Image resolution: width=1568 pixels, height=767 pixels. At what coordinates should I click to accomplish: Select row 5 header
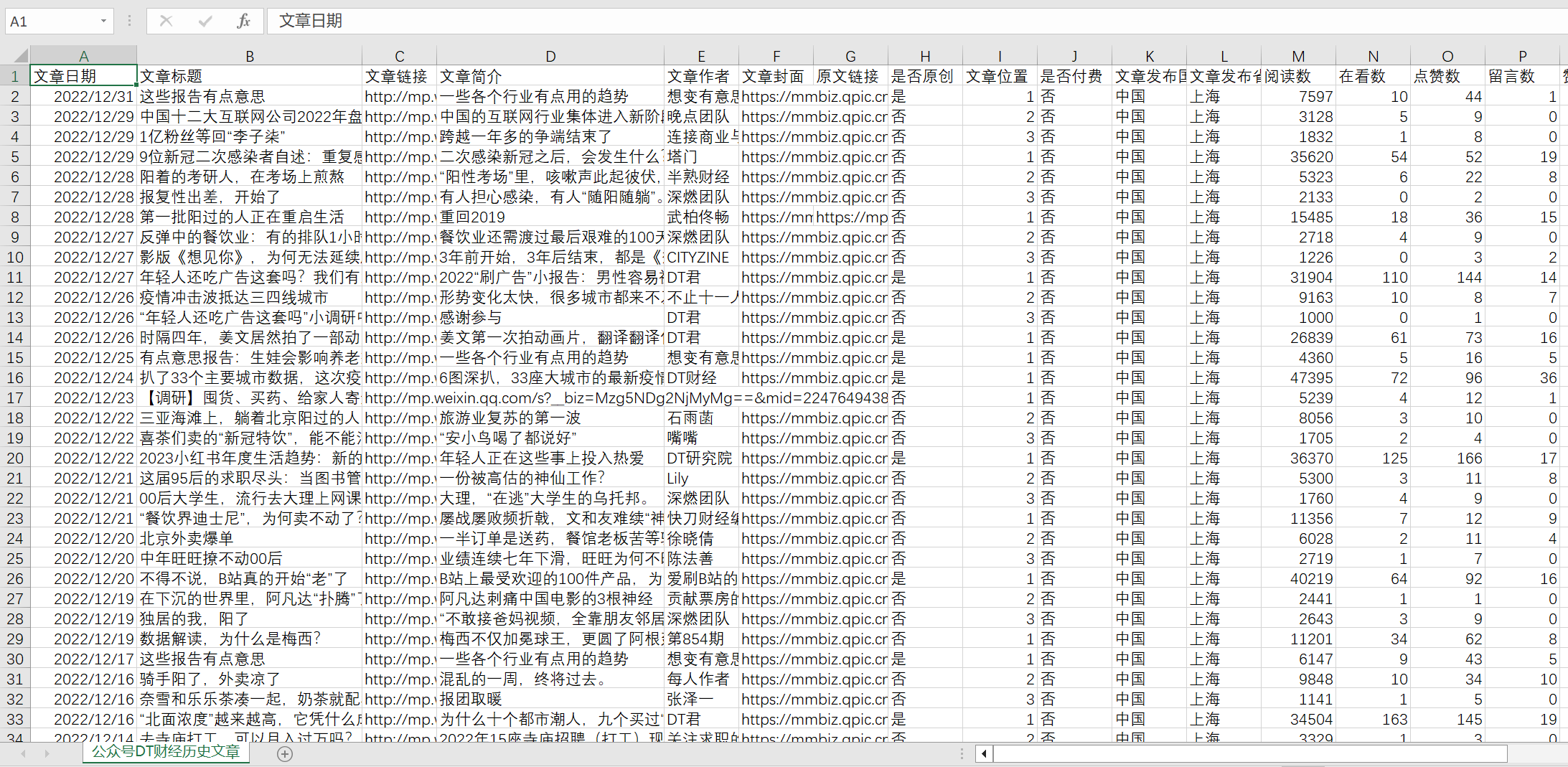(x=14, y=156)
